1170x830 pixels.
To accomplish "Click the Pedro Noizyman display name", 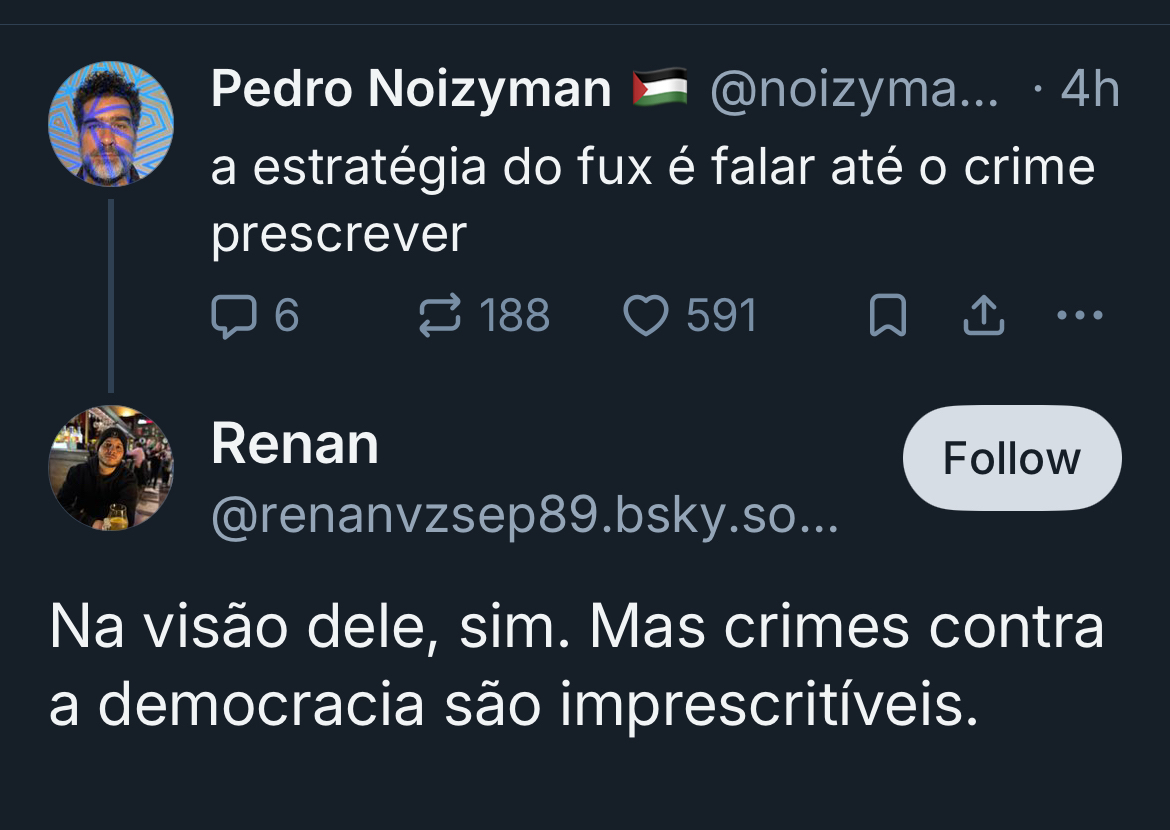I will click(x=411, y=90).
